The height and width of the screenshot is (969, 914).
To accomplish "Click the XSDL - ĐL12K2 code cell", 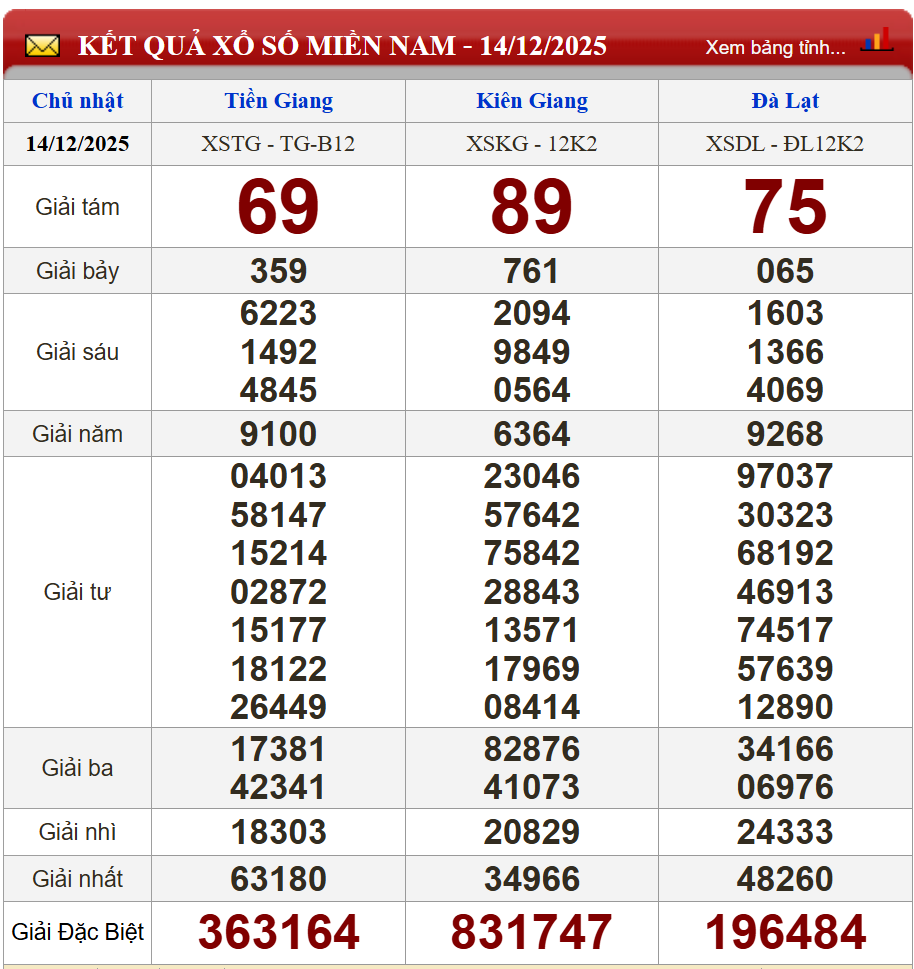I will click(785, 144).
